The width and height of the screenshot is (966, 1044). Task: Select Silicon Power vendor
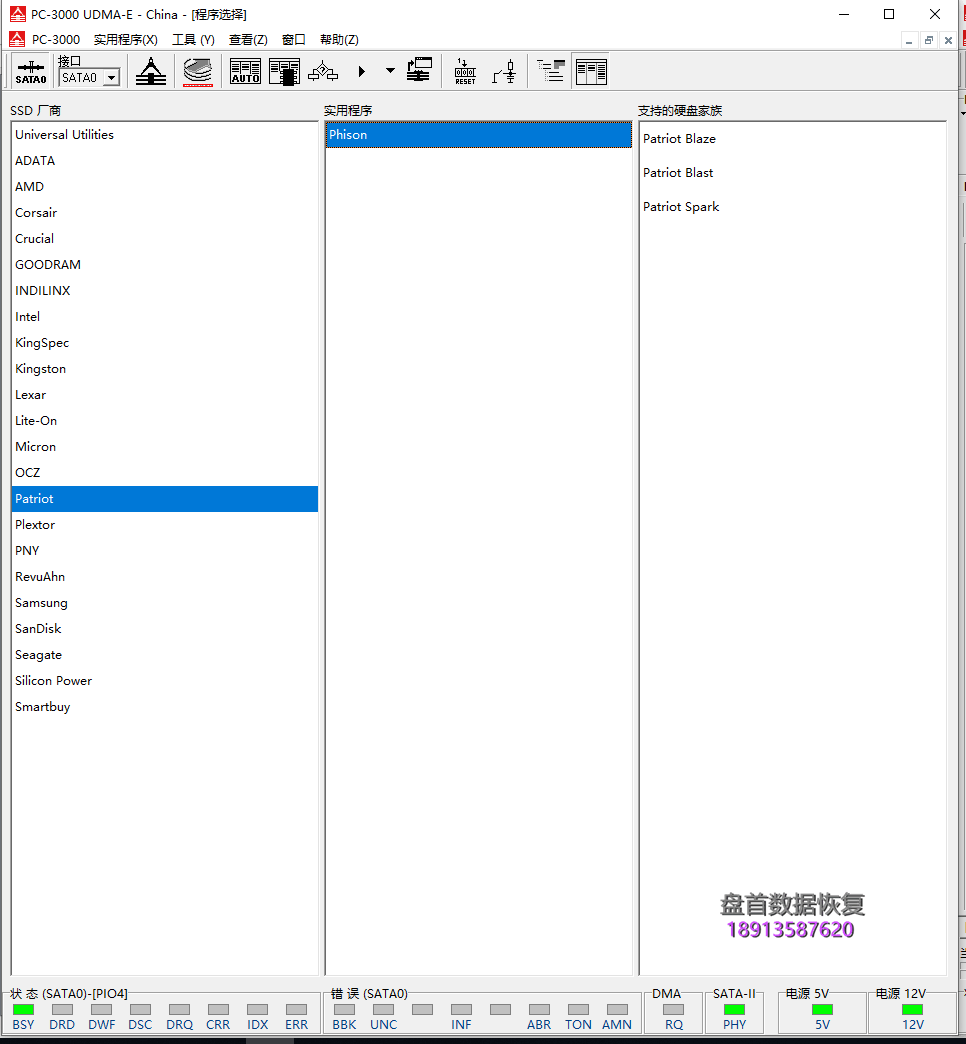coord(164,680)
